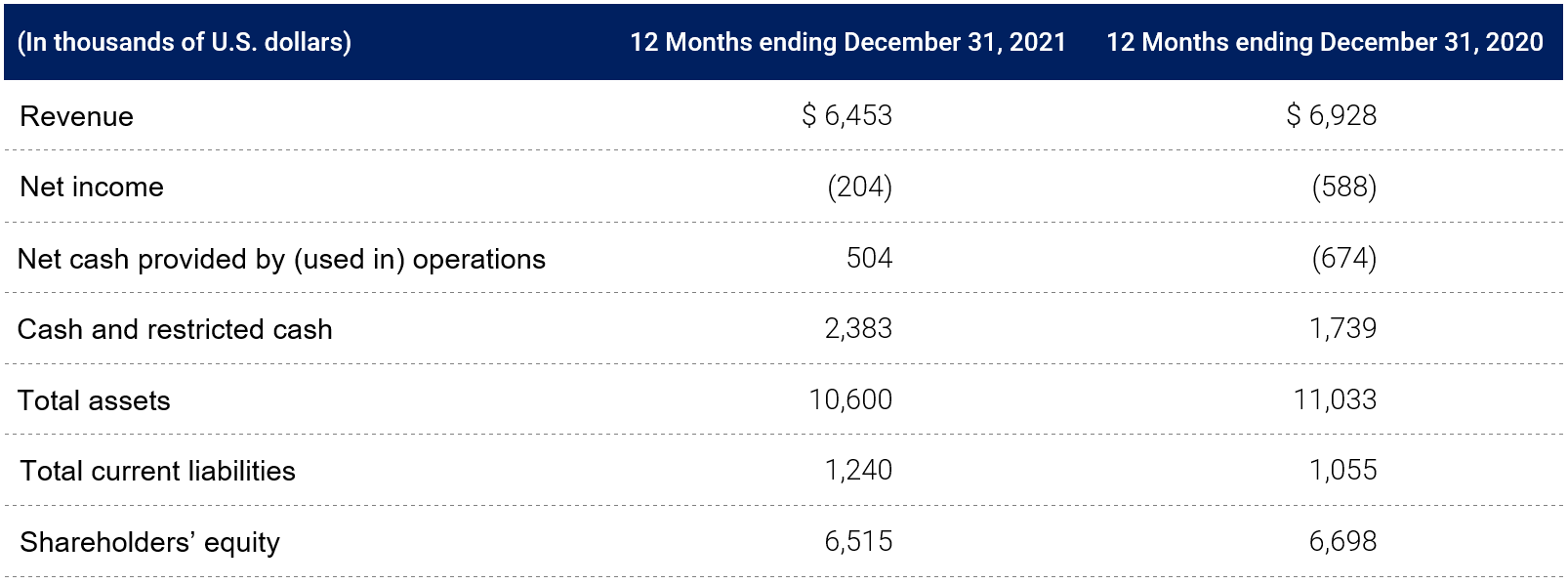This screenshot has width=1568, height=585.
Task: Select the 2021 twelve-month column header
Action: point(847,42)
